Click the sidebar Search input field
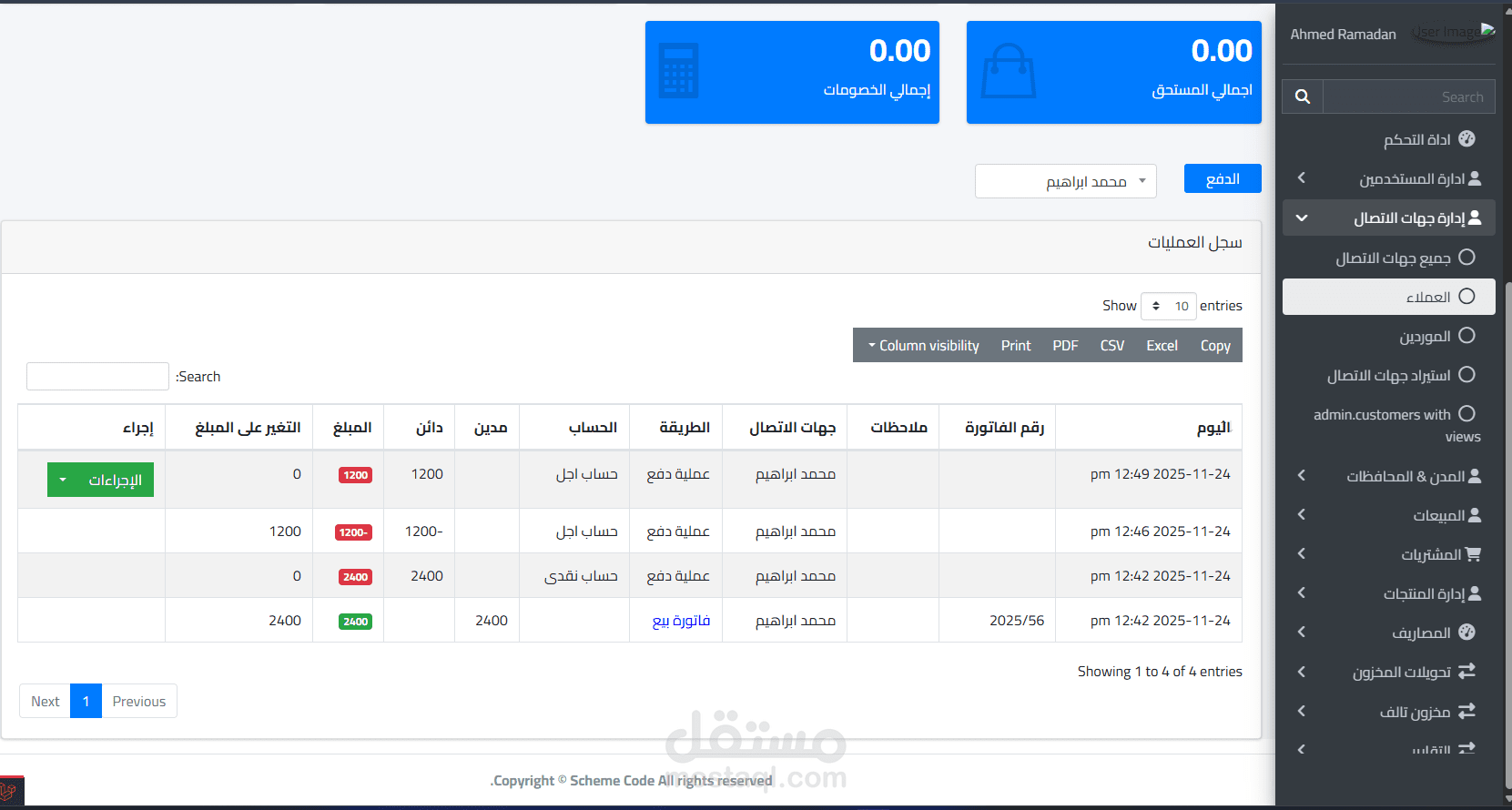The width and height of the screenshot is (1512, 810). coord(1409,96)
